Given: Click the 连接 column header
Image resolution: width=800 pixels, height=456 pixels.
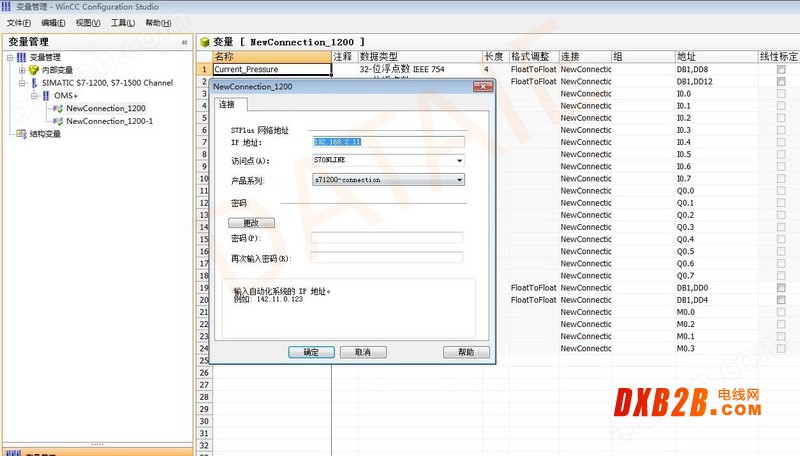Looking at the screenshot, I should [585, 56].
